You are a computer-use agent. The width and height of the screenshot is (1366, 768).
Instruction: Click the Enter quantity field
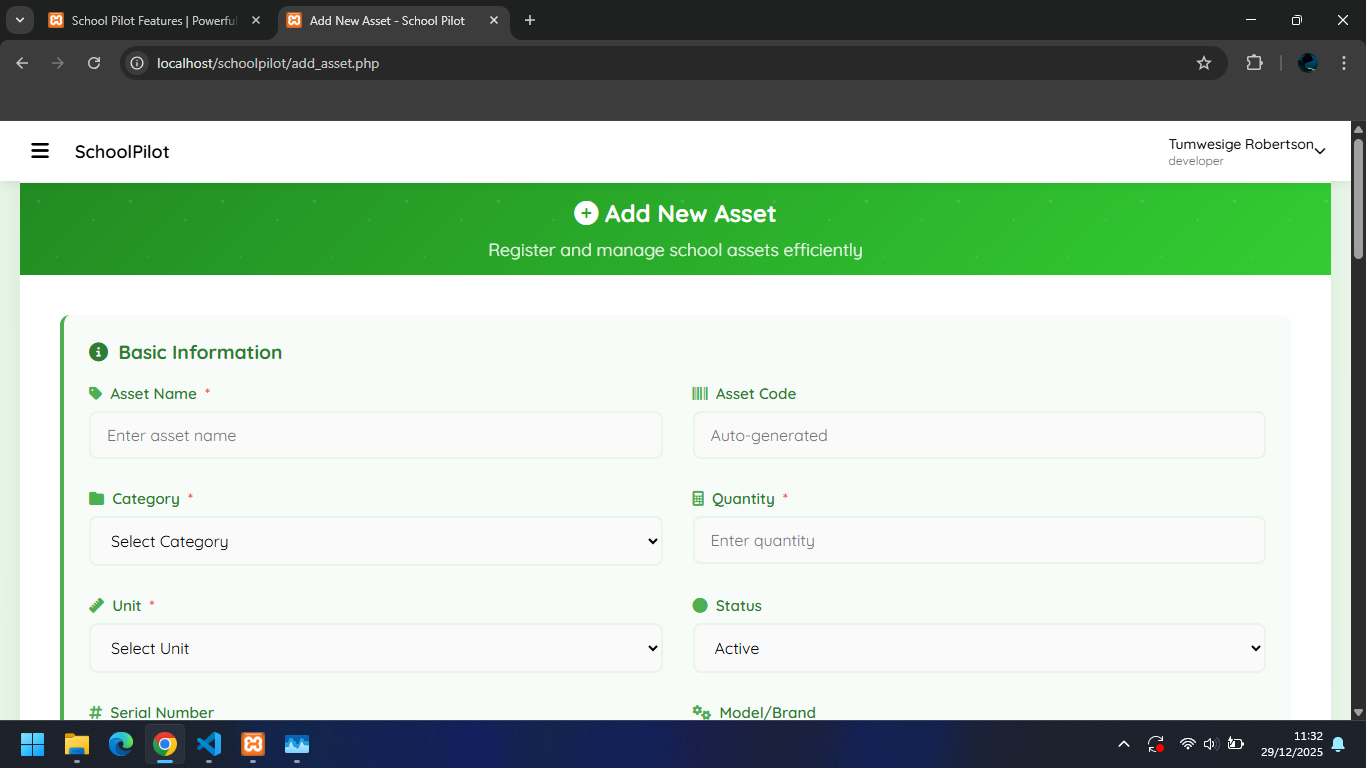978,541
